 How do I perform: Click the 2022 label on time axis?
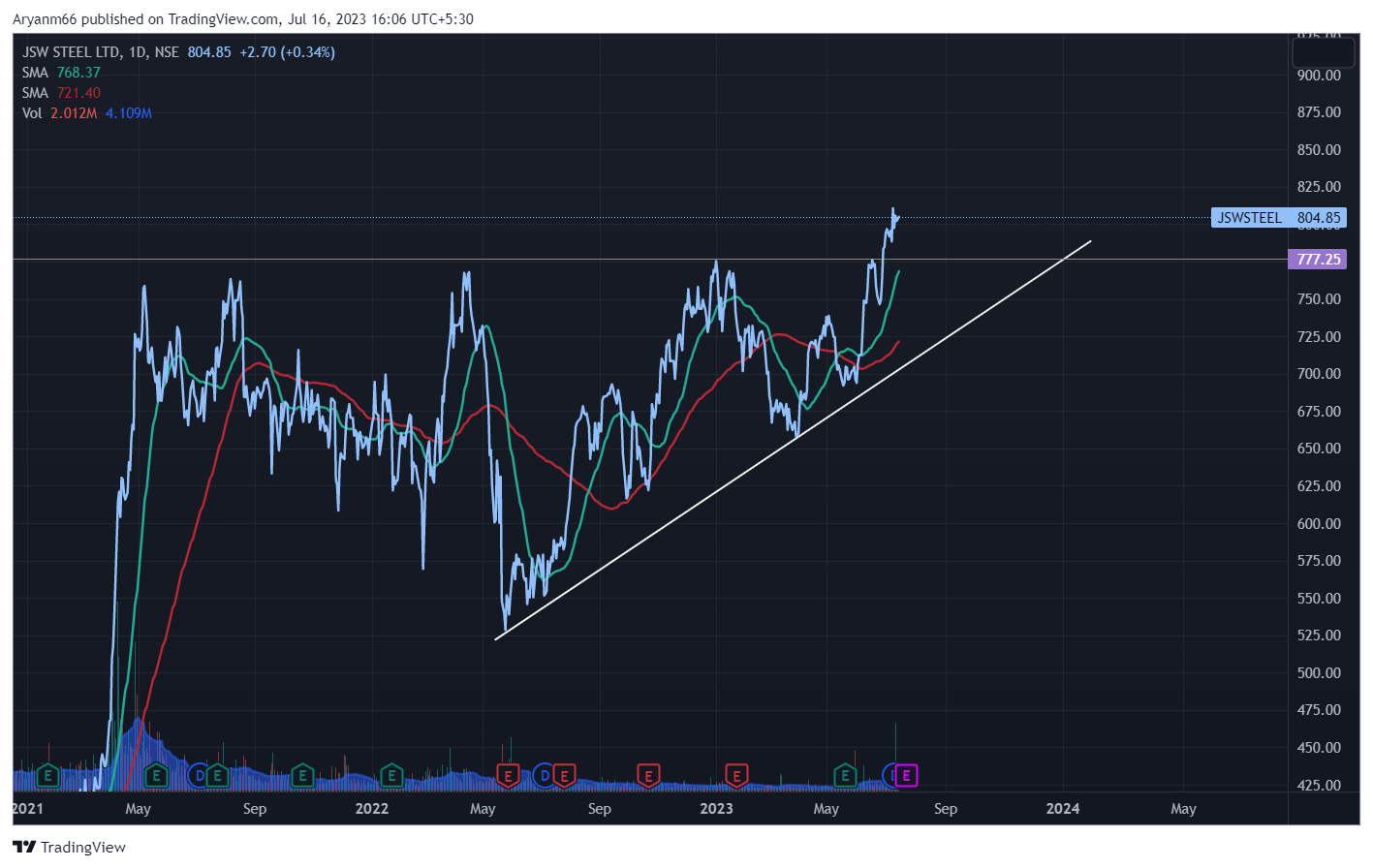pyautogui.click(x=372, y=809)
